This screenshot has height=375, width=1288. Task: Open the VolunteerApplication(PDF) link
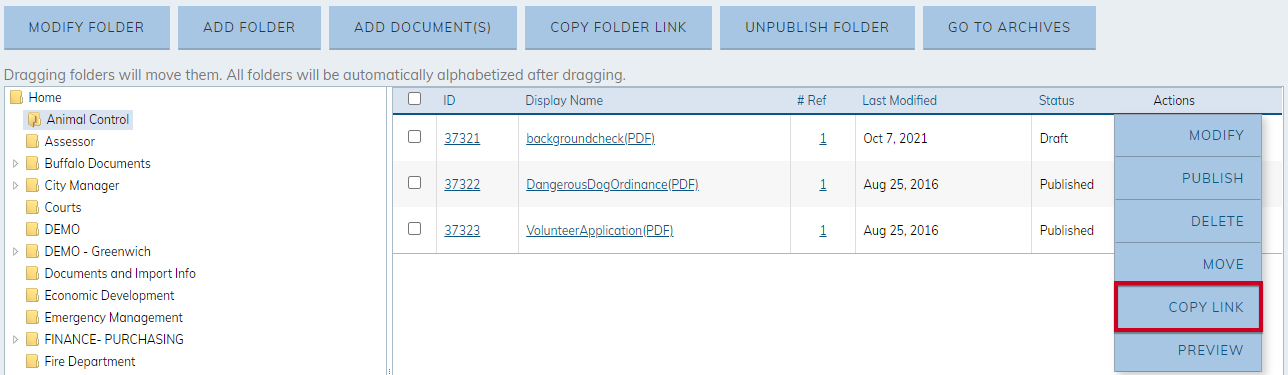pyautogui.click(x=600, y=230)
